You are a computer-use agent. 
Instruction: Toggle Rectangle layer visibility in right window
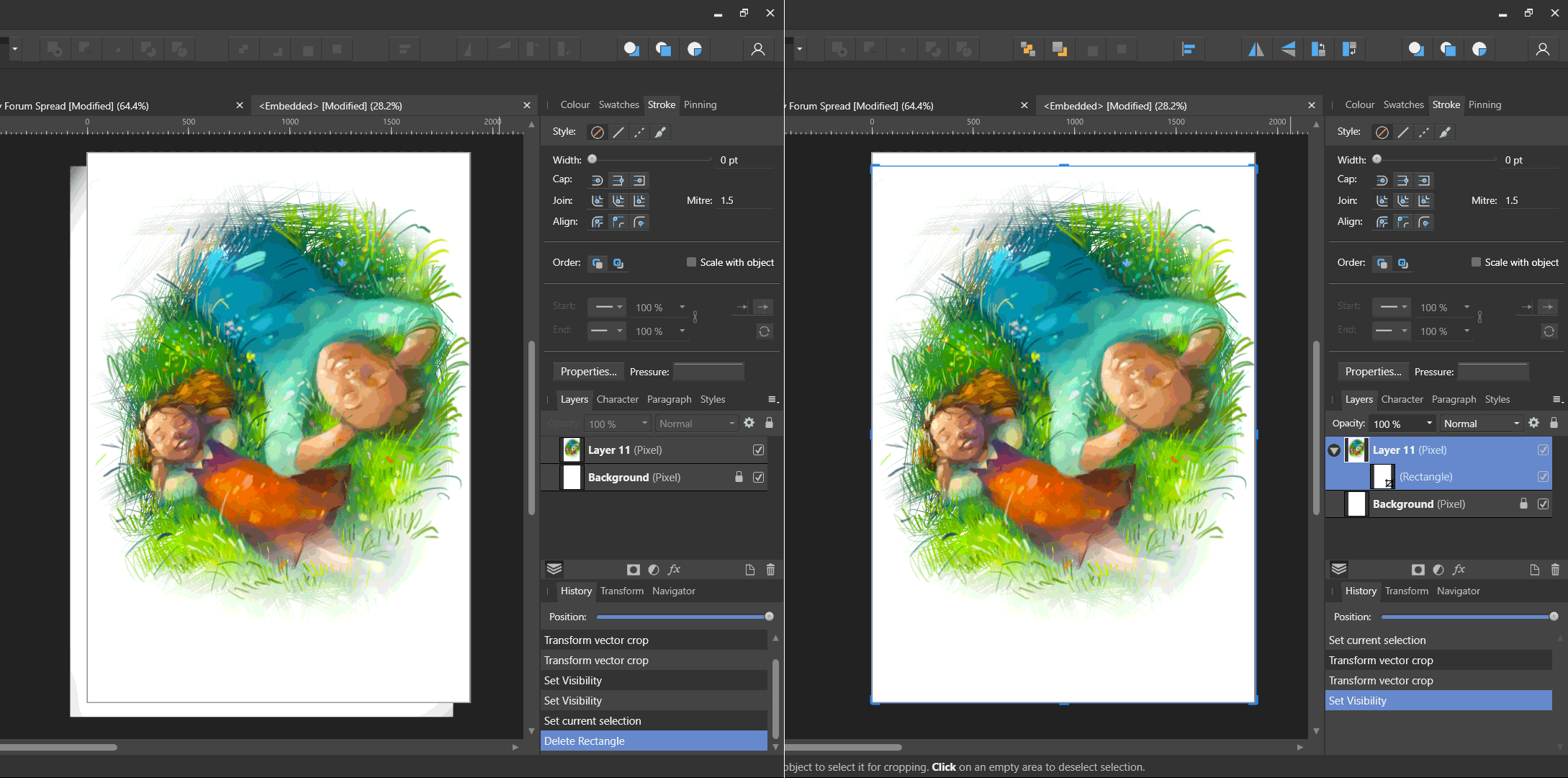coord(1543,477)
